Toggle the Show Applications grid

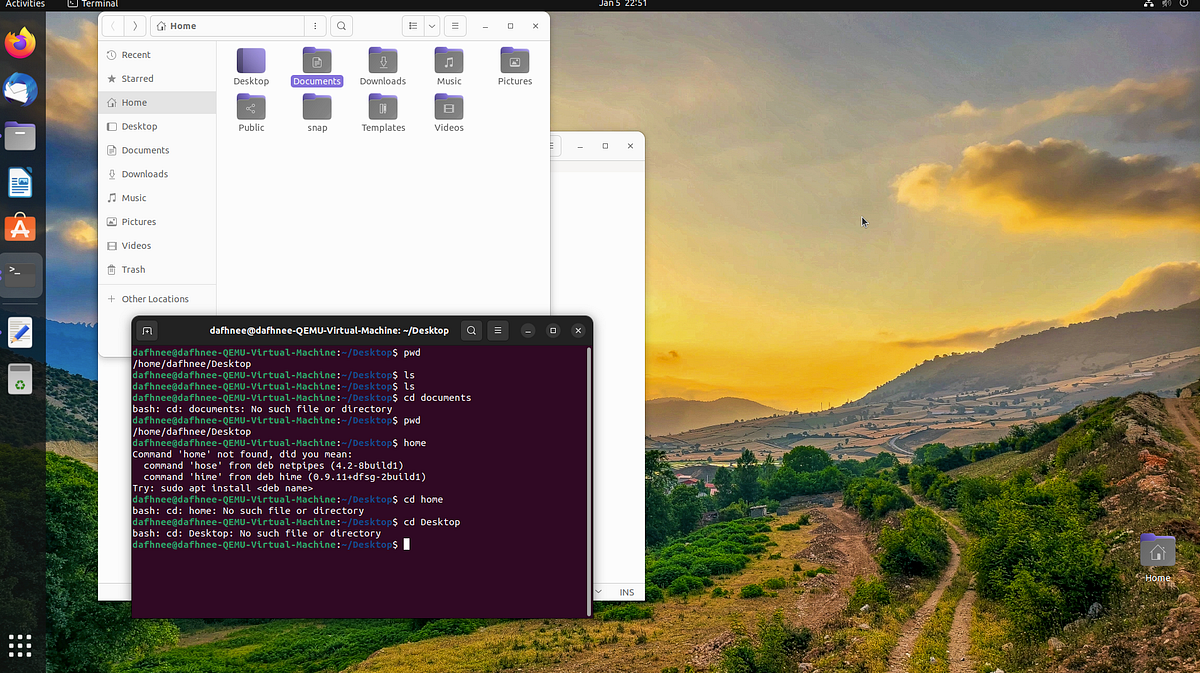(x=20, y=645)
